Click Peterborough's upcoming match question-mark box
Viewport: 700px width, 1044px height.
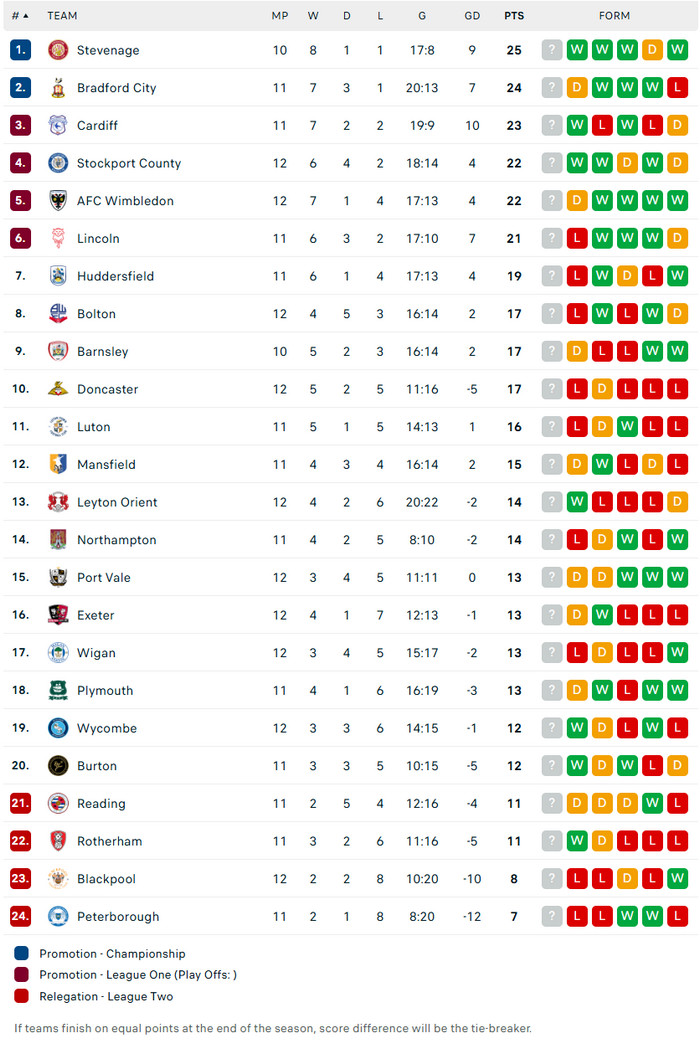(x=551, y=917)
